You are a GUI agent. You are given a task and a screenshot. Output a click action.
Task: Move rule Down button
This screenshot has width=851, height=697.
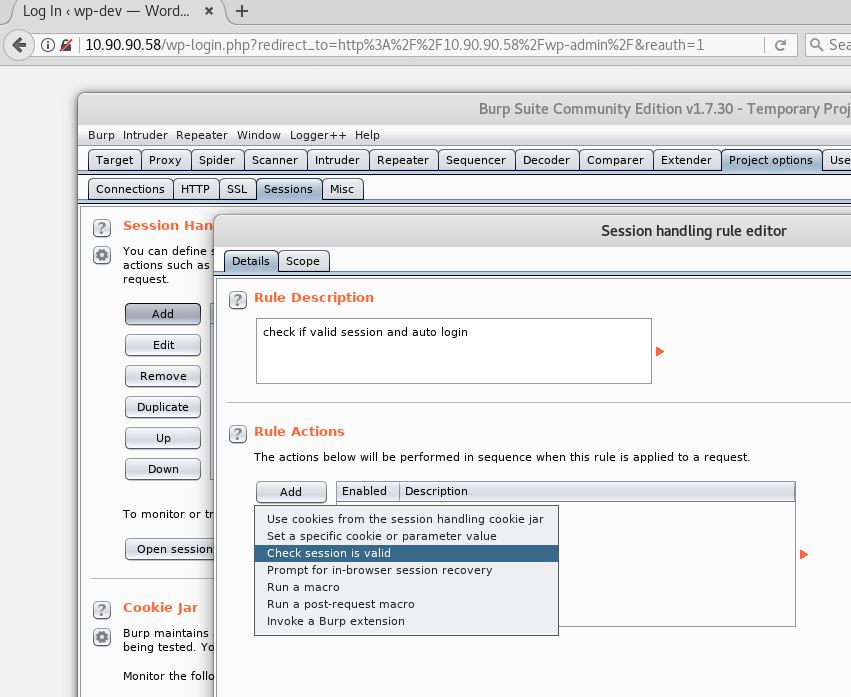(163, 468)
